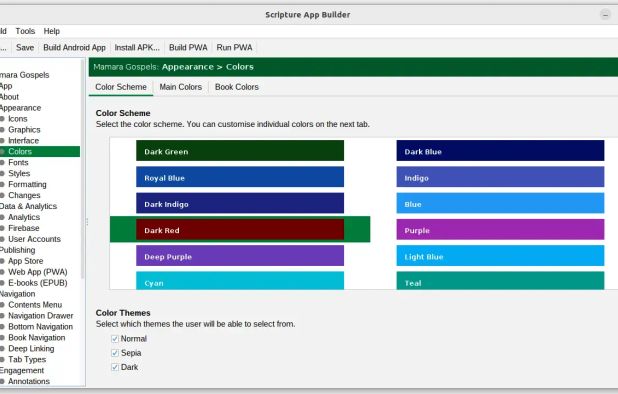Viewport: 618px width, 394px height.
Task: Switch to the Color Scheme tab
Action: (121, 87)
